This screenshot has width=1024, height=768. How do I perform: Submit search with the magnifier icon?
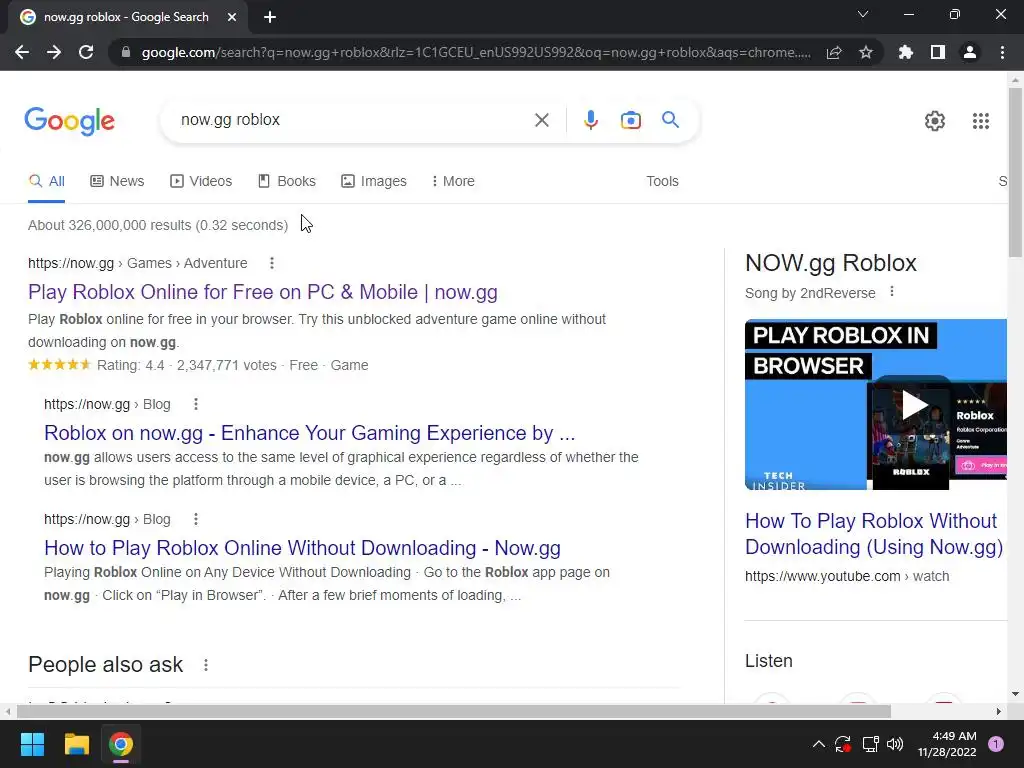click(x=670, y=120)
